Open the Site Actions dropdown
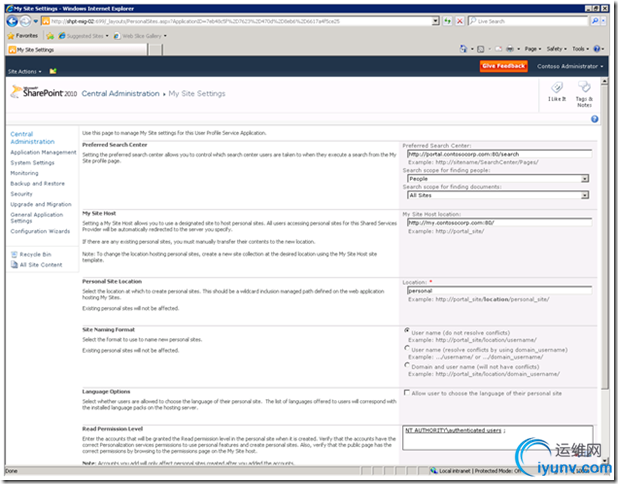The width and height of the screenshot is (618, 484). (x=24, y=71)
